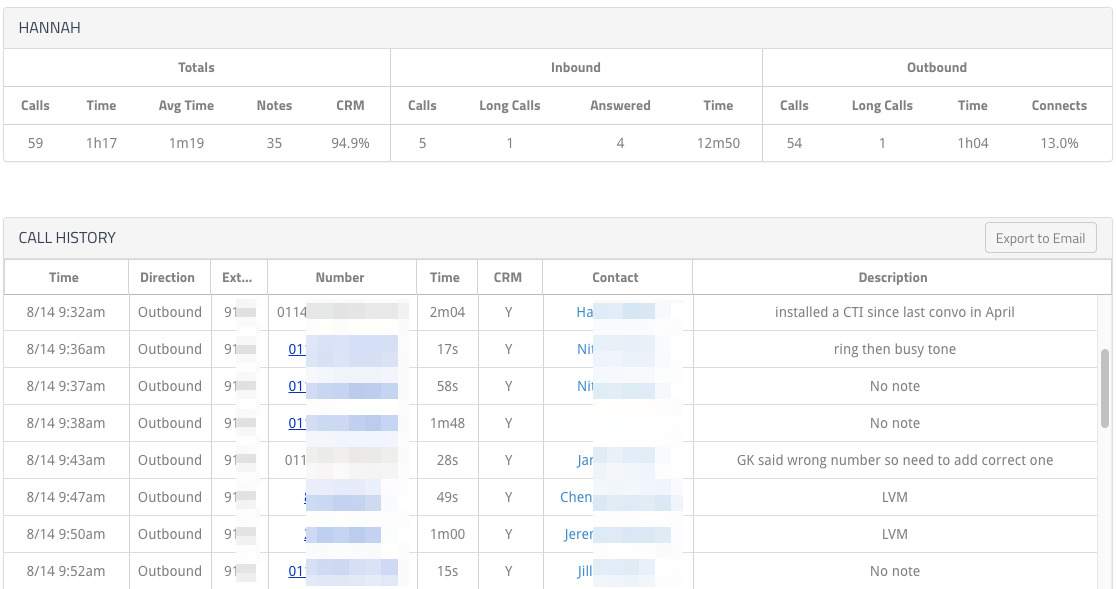This screenshot has height=589, width=1116.
Task: Click the LVM note in the 9:47am row
Action: pos(895,497)
